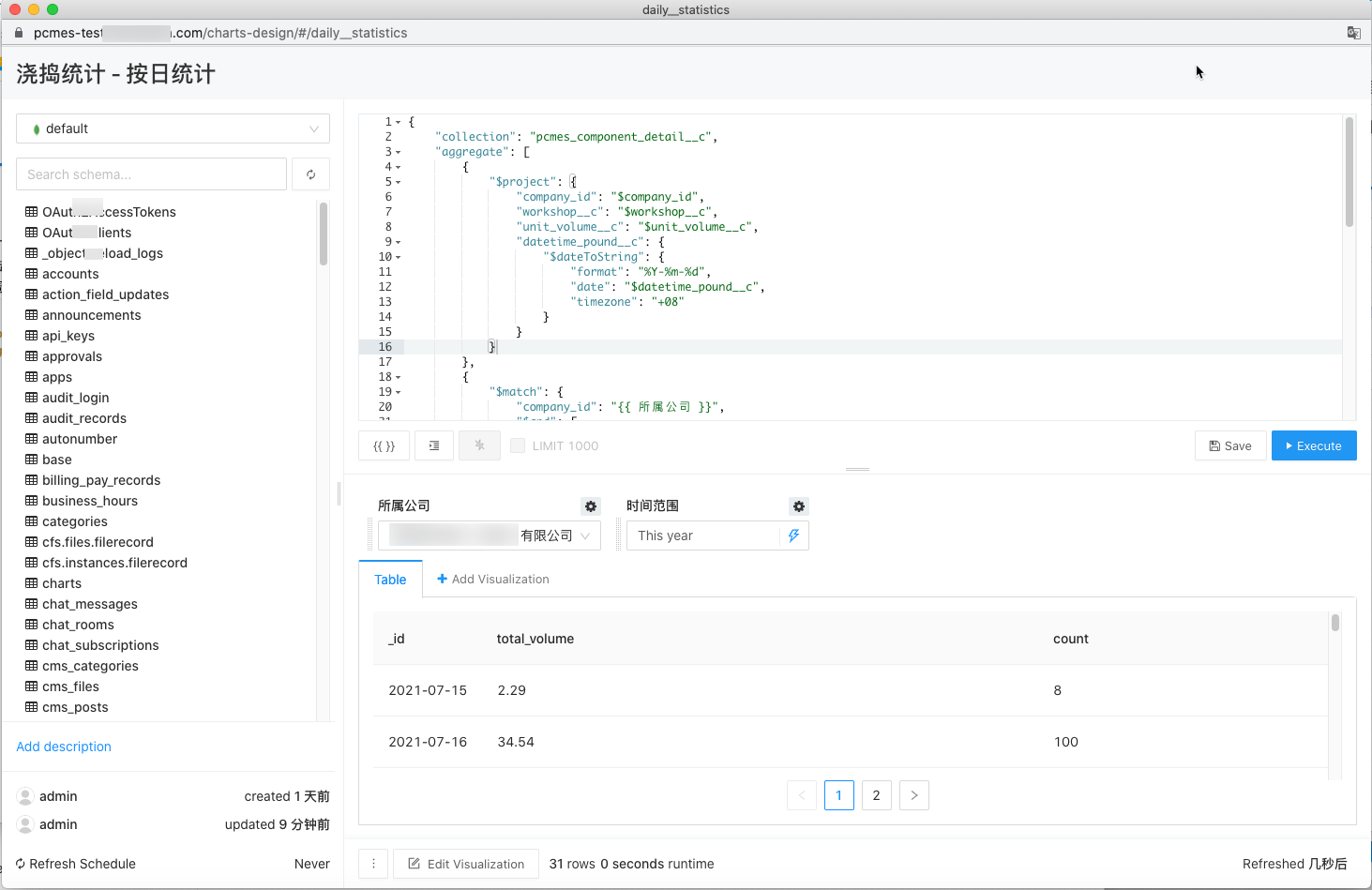This screenshot has width=1372, height=890.
Task: Click the editor/results resize handle
Action: tap(857, 469)
